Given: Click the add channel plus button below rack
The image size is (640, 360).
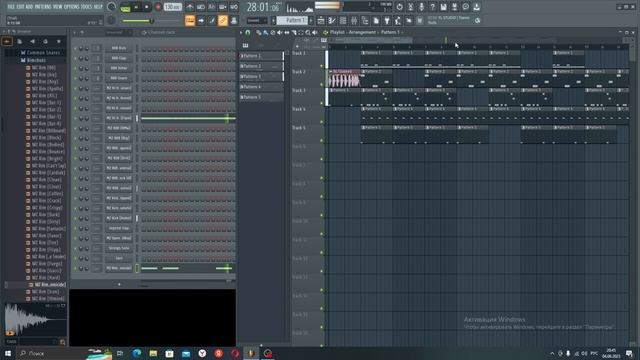Looking at the screenshot, I should pos(119,284).
